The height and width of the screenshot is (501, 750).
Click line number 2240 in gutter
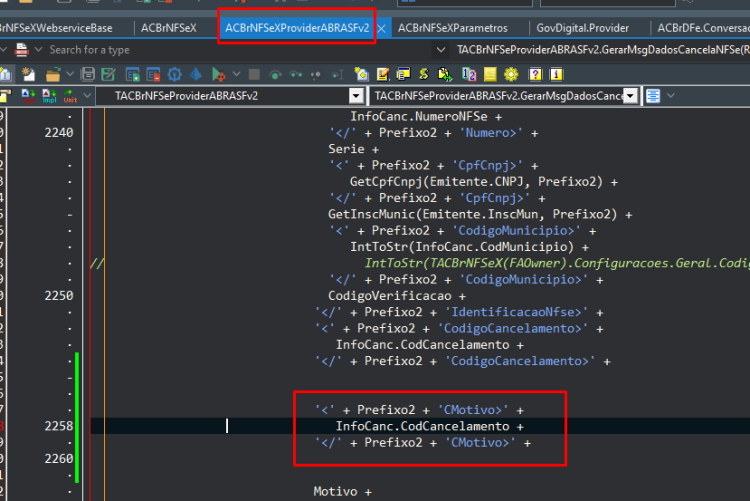point(59,133)
